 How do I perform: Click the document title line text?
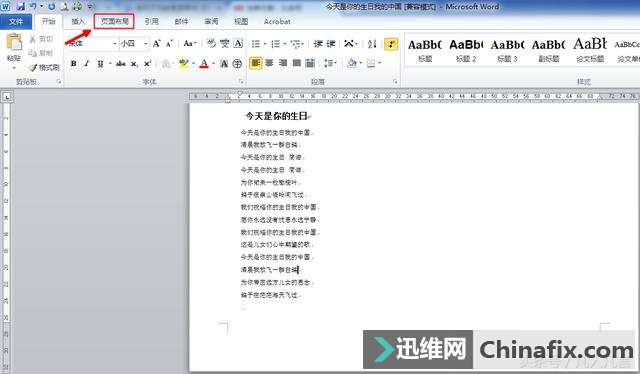277,116
